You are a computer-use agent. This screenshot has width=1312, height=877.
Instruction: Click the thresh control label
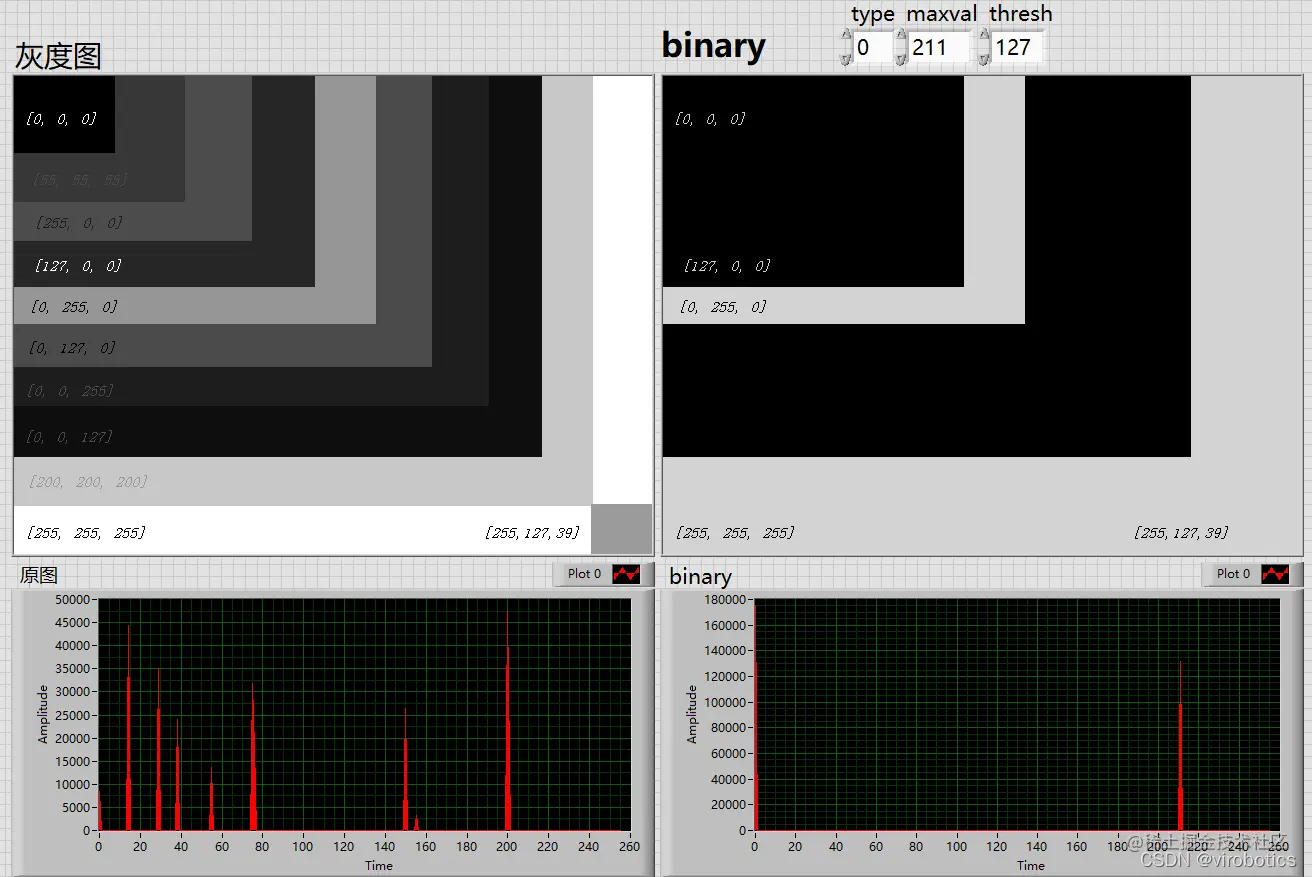(x=1021, y=14)
